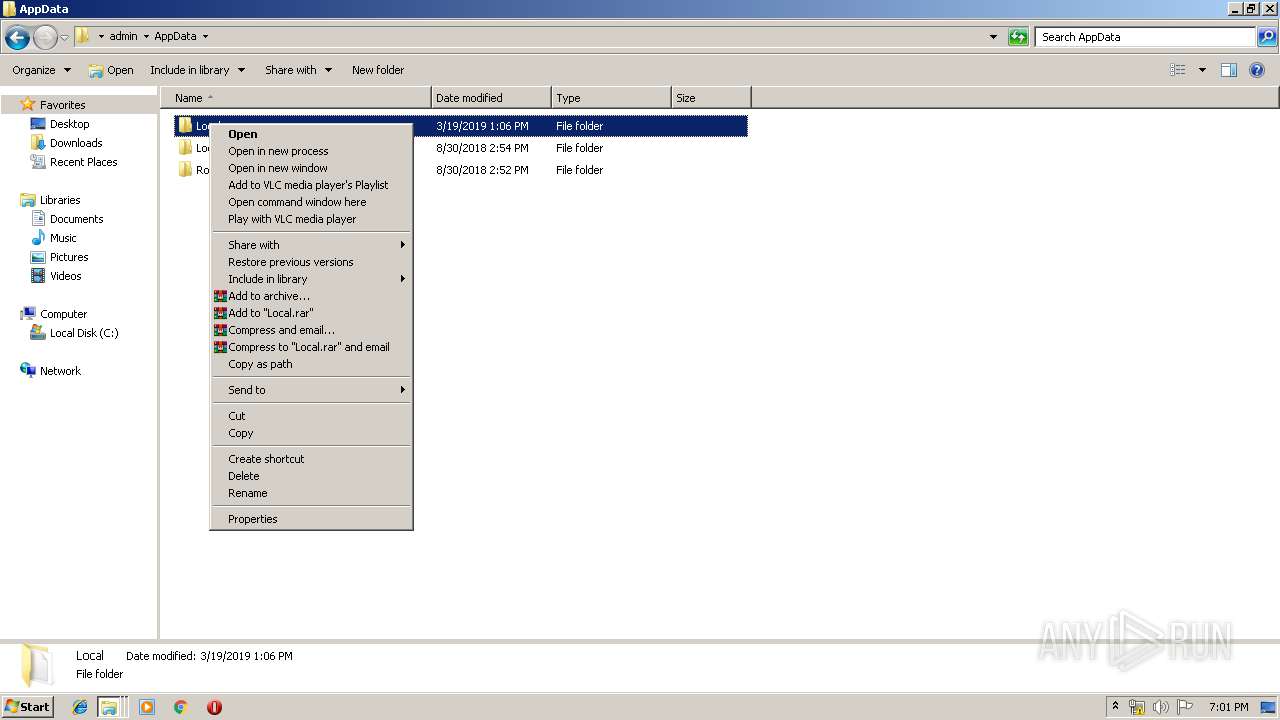Select Libraries header in navigation pane

tap(60, 200)
